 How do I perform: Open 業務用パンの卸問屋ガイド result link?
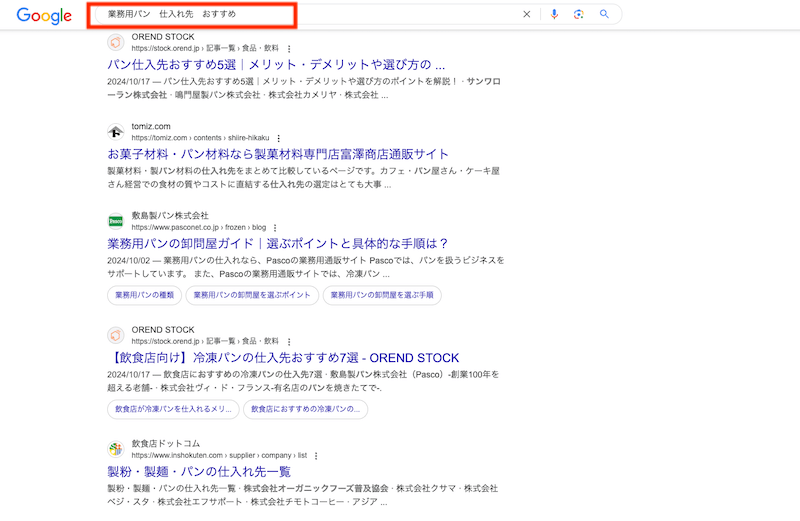coord(278,243)
